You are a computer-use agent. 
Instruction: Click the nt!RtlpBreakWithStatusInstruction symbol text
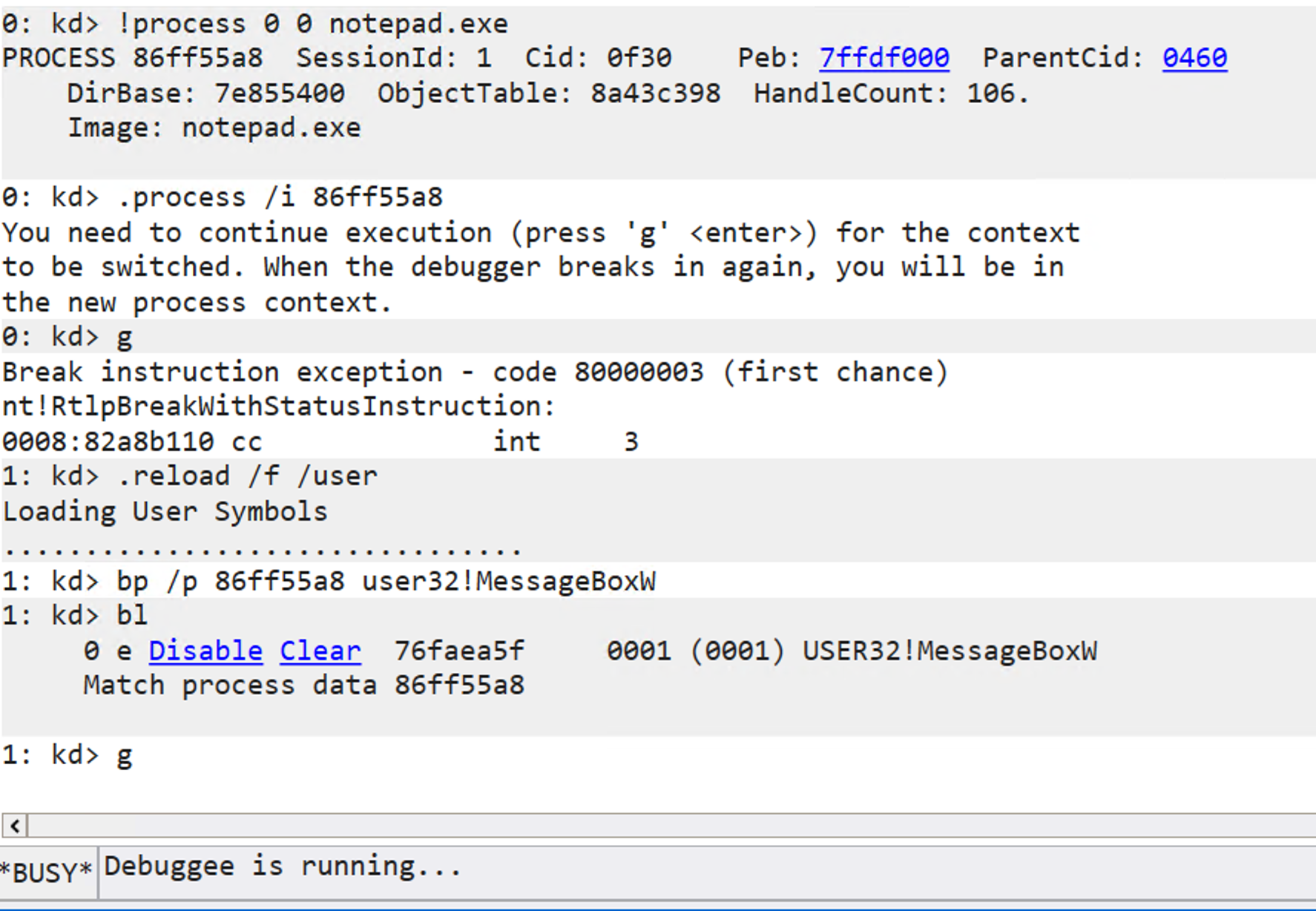coord(278,407)
